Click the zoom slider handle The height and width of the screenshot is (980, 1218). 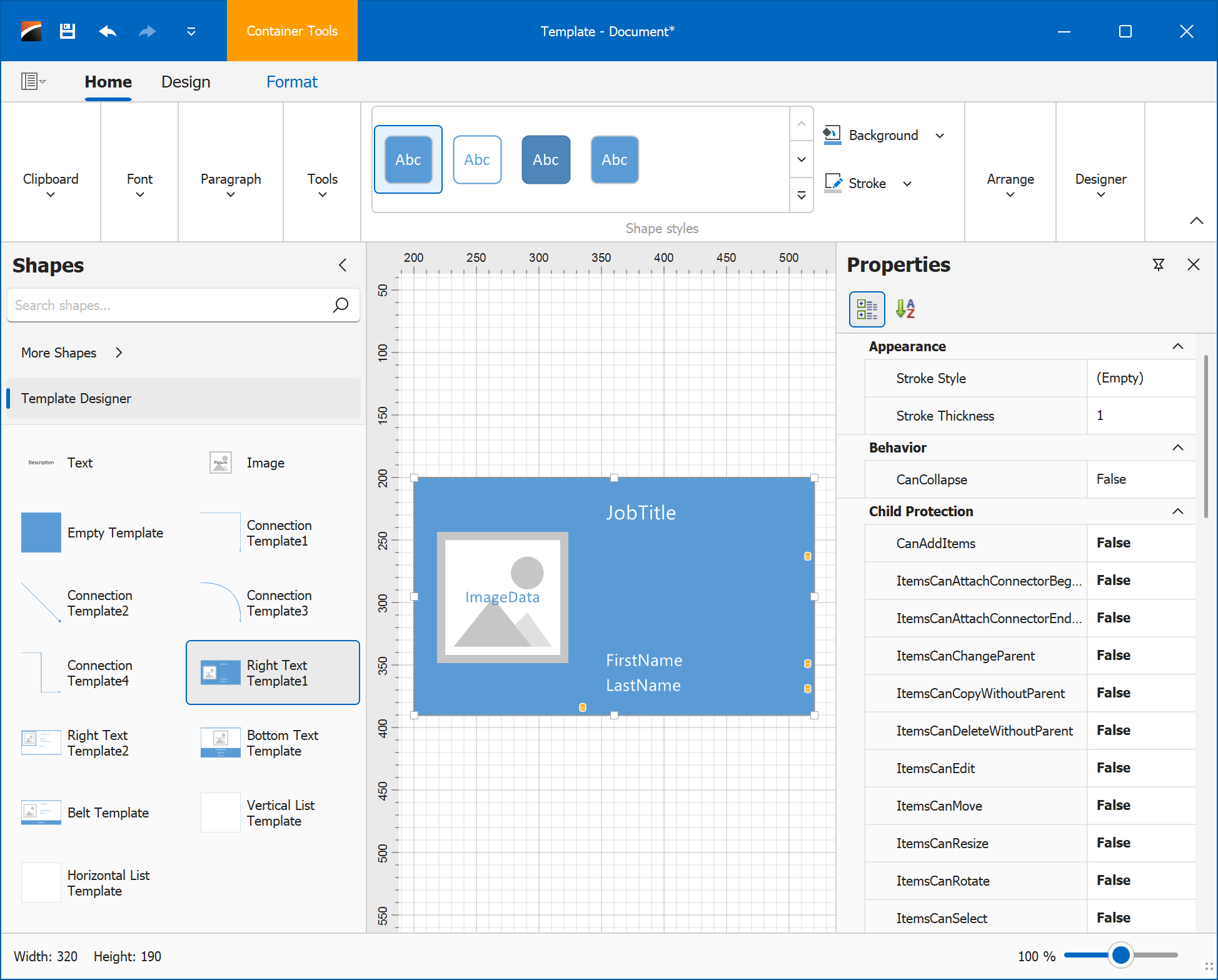coord(1120,955)
